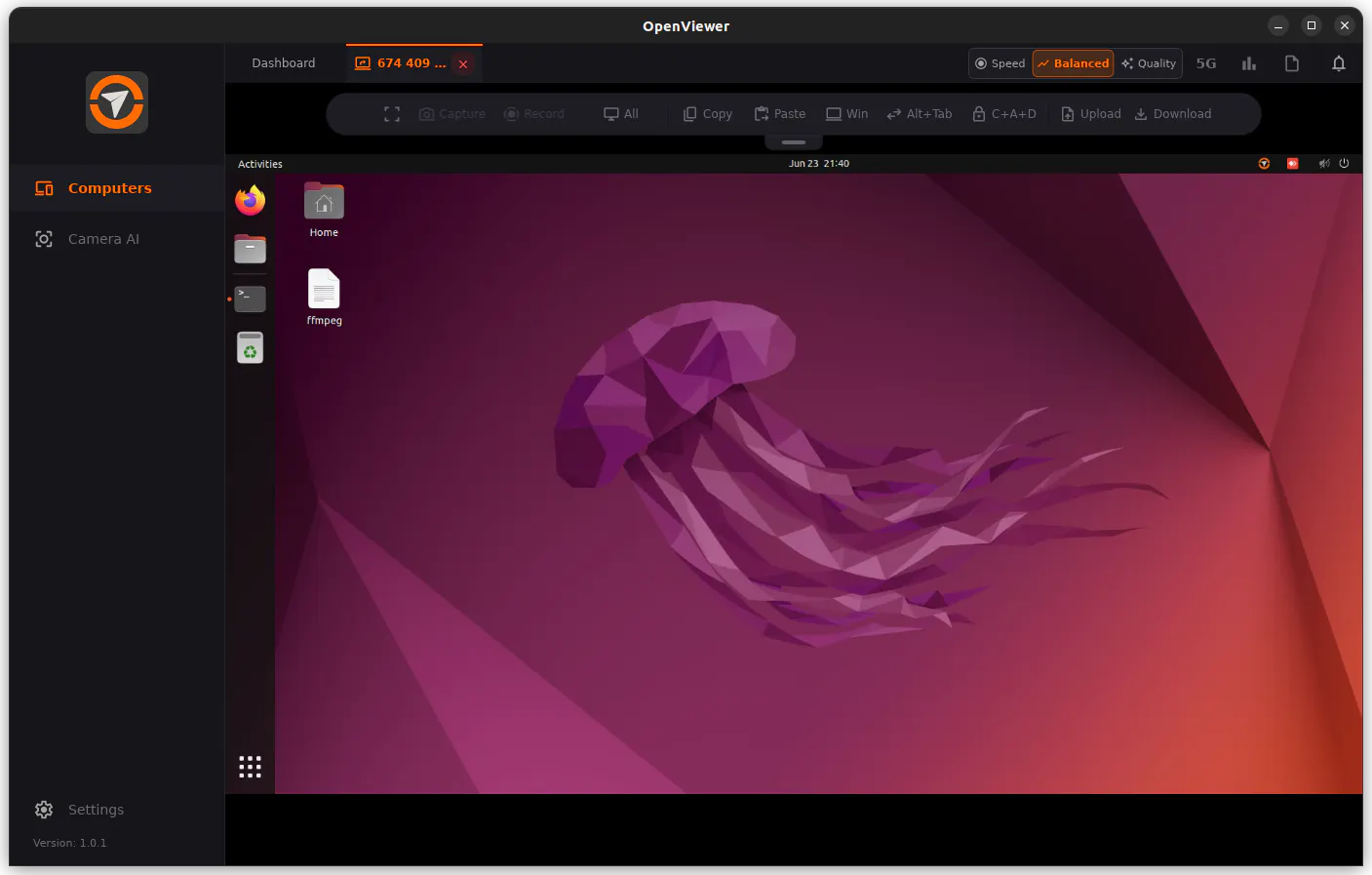Click Download file button
The height and width of the screenshot is (875, 1372).
(1173, 114)
